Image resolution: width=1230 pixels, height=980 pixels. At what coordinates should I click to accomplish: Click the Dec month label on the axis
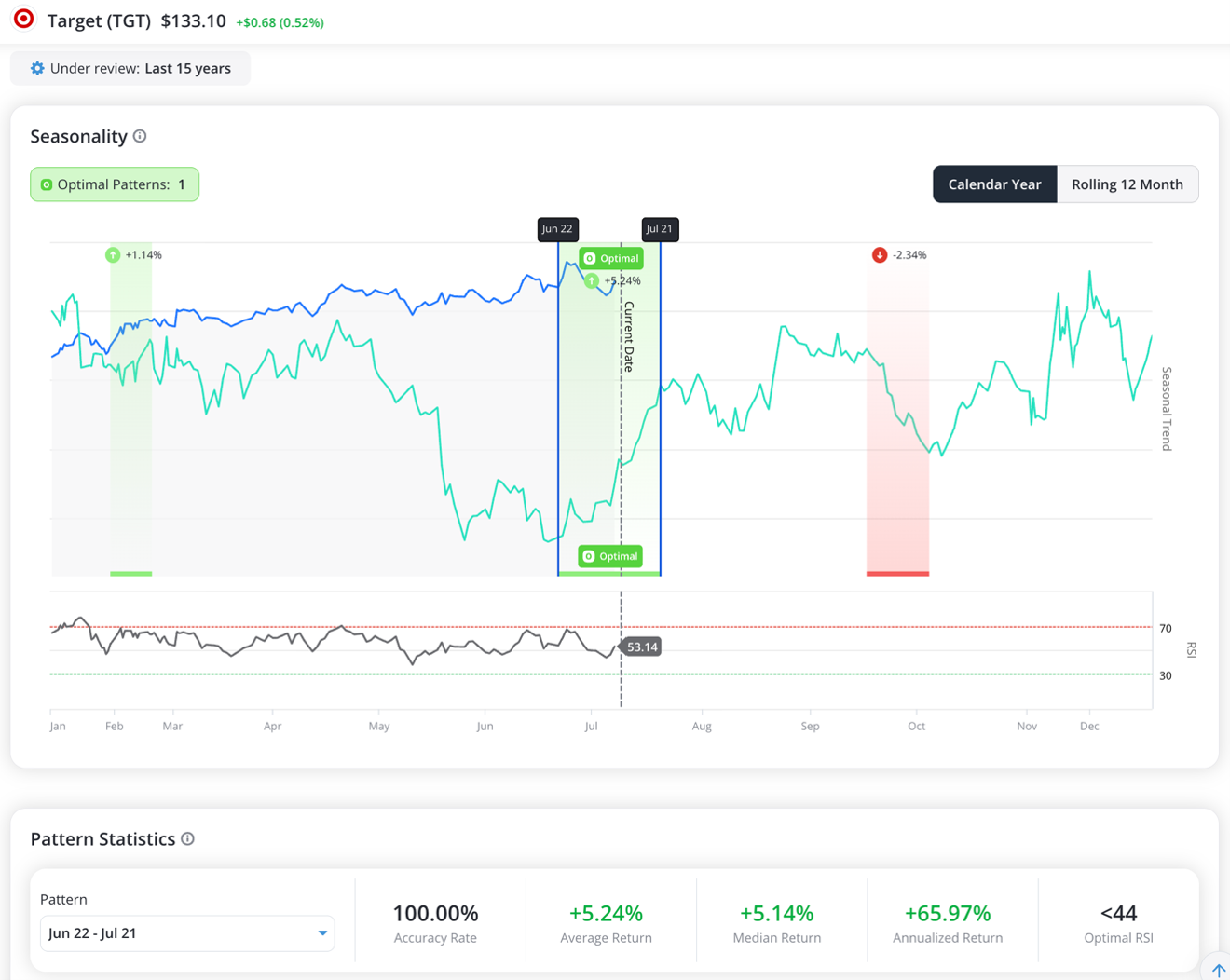click(1089, 726)
